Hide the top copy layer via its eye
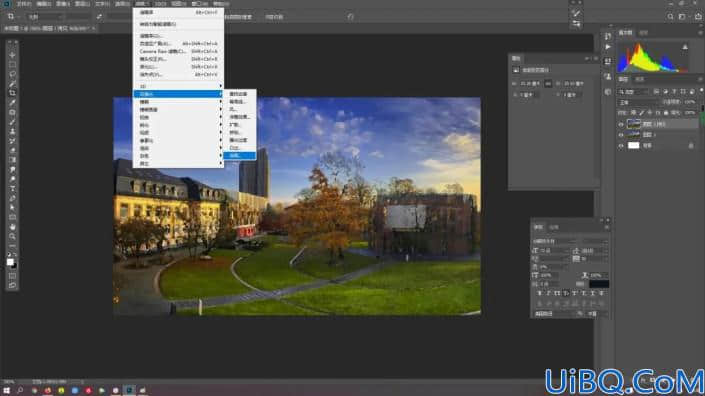The height and width of the screenshot is (396, 705). pyautogui.click(x=621, y=124)
